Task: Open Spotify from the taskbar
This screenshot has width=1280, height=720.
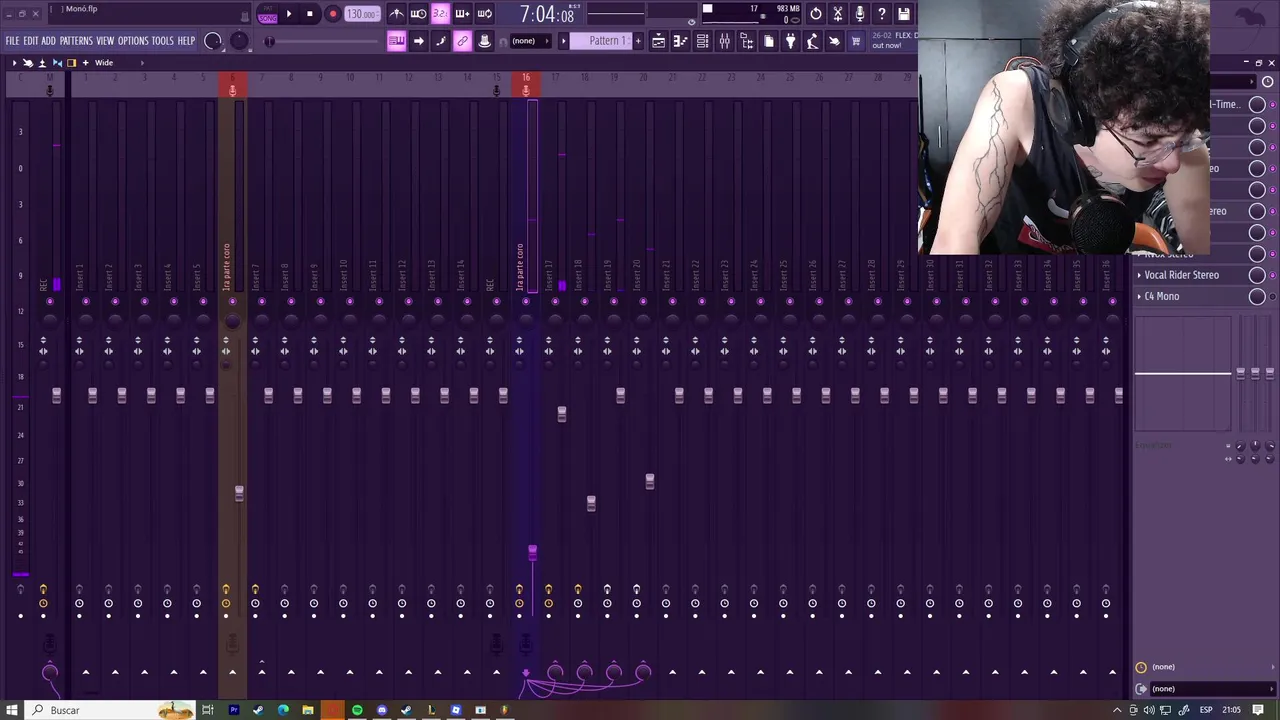Action: point(357,710)
